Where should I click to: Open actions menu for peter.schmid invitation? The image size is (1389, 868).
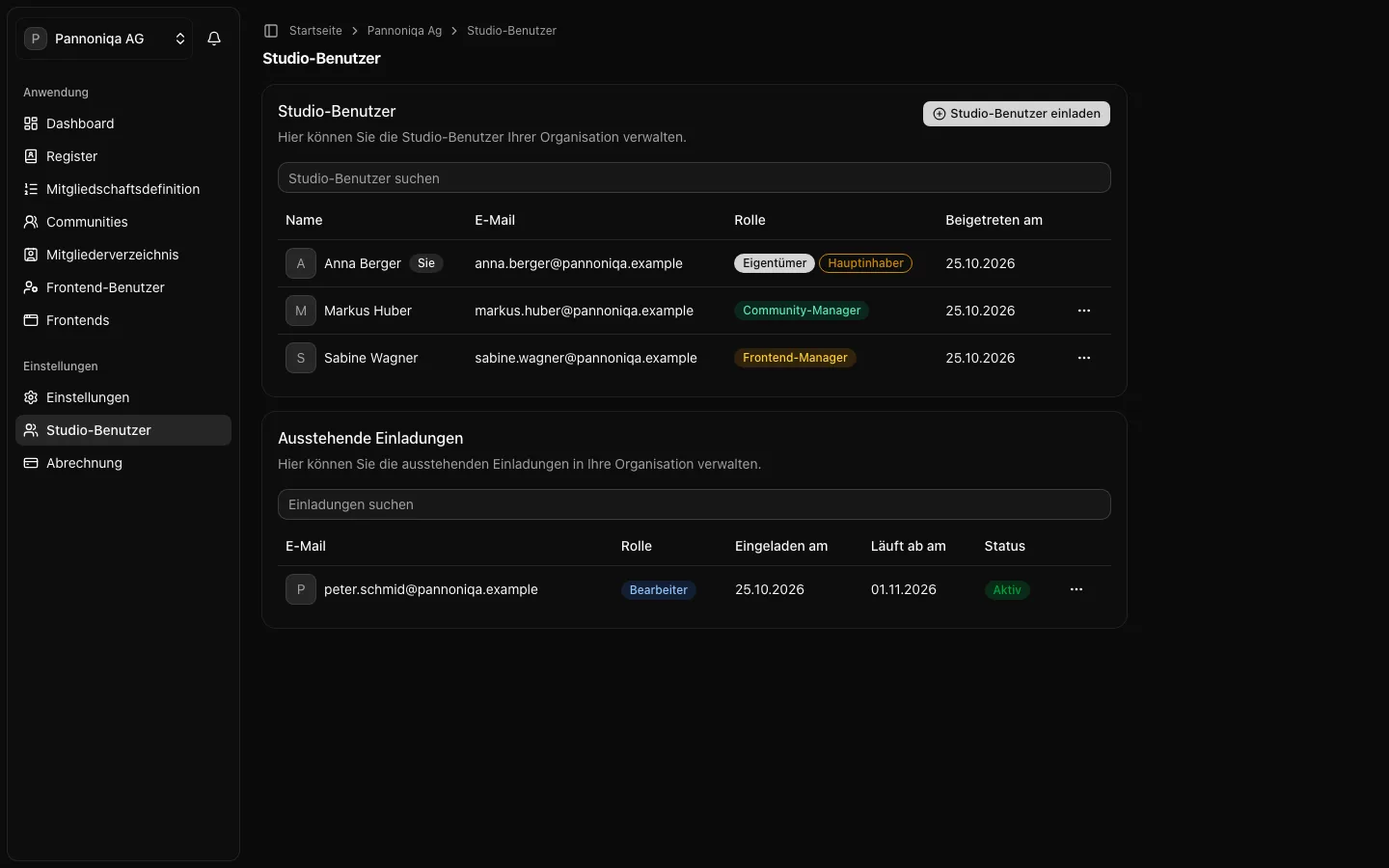1076,589
